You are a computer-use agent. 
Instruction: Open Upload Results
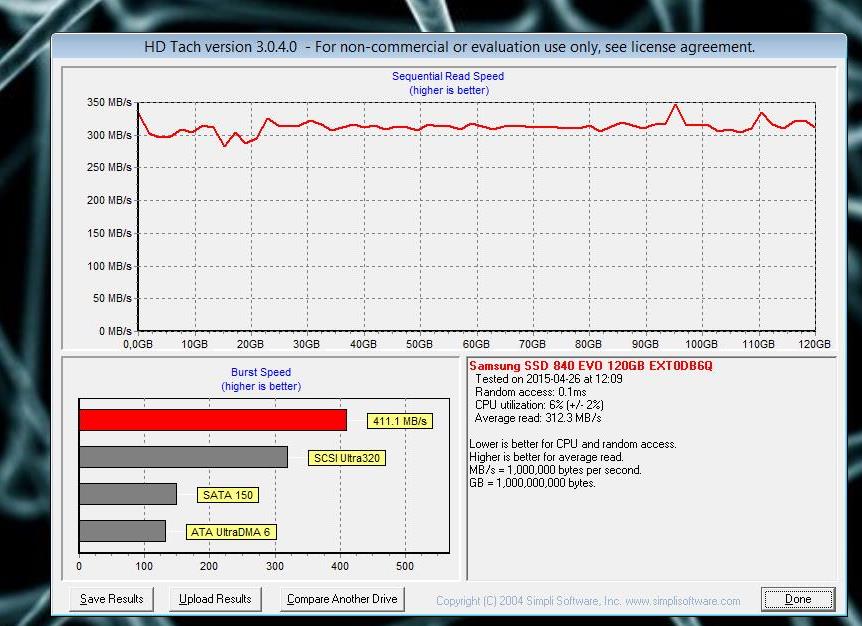[x=215, y=599]
